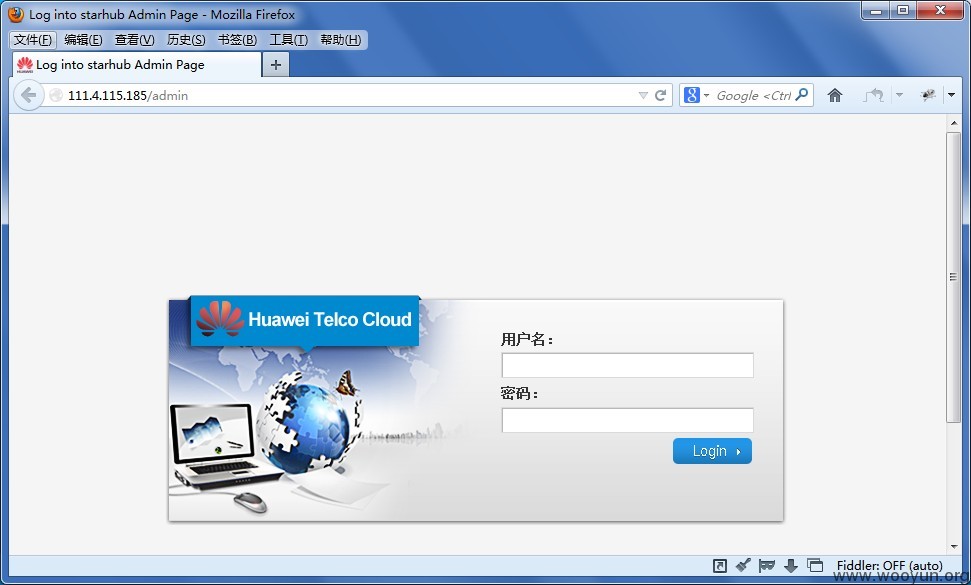Open the 文件(F) menu

pos(33,40)
